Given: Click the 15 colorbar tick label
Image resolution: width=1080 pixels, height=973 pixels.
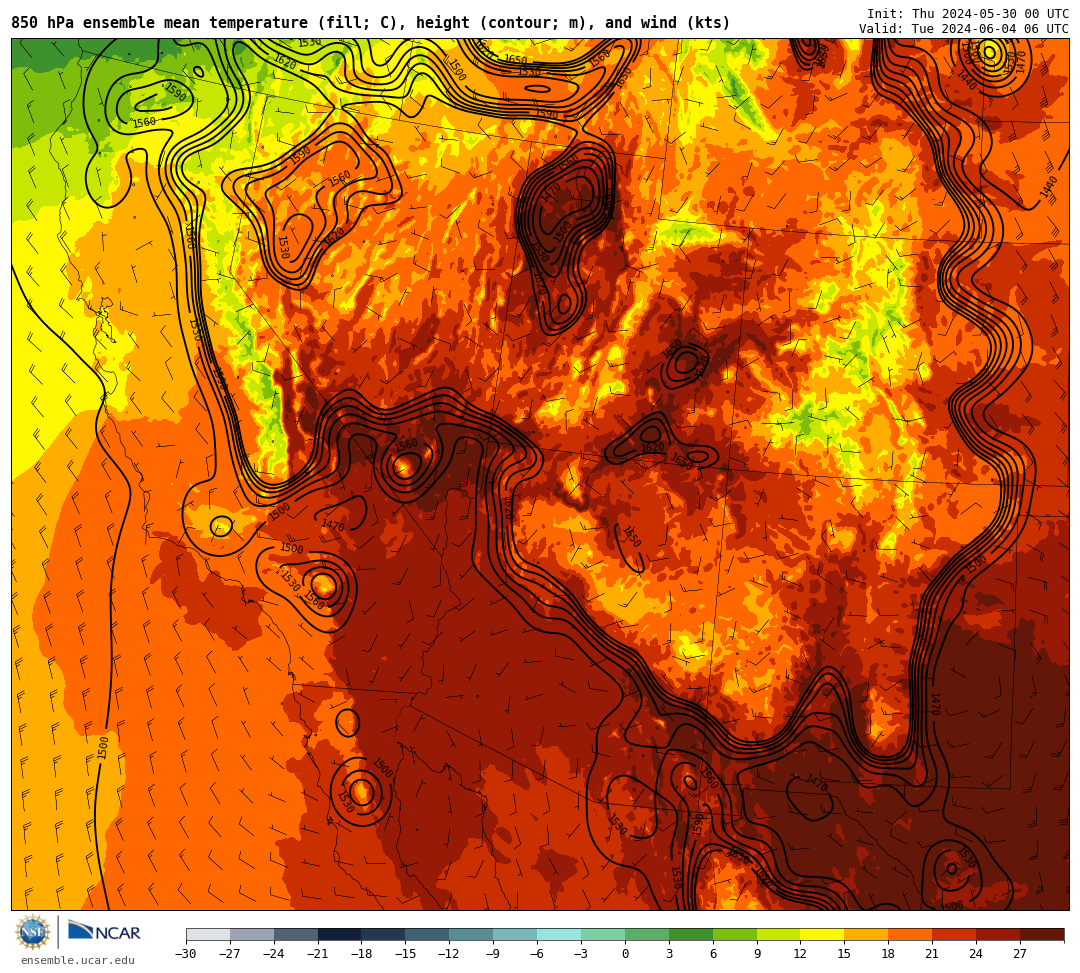Looking at the screenshot, I should point(844,954).
